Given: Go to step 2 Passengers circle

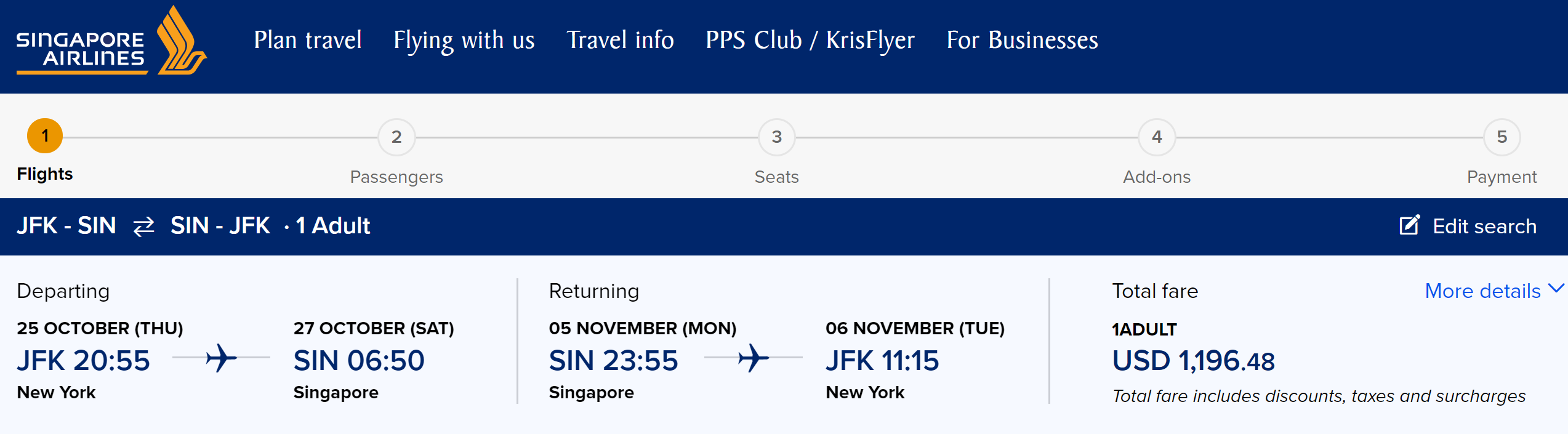Looking at the screenshot, I should coord(396,137).
